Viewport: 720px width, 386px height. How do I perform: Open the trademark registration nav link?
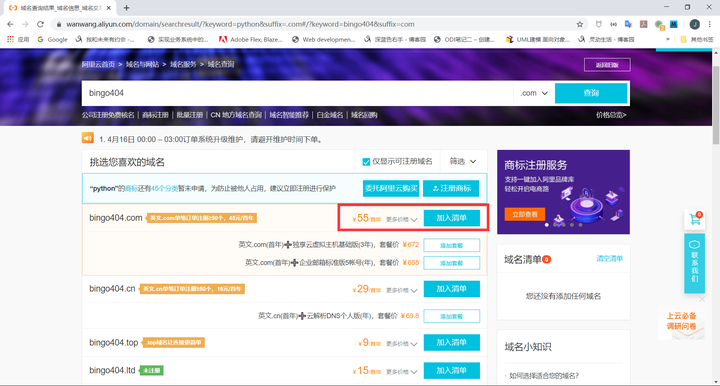click(155, 115)
